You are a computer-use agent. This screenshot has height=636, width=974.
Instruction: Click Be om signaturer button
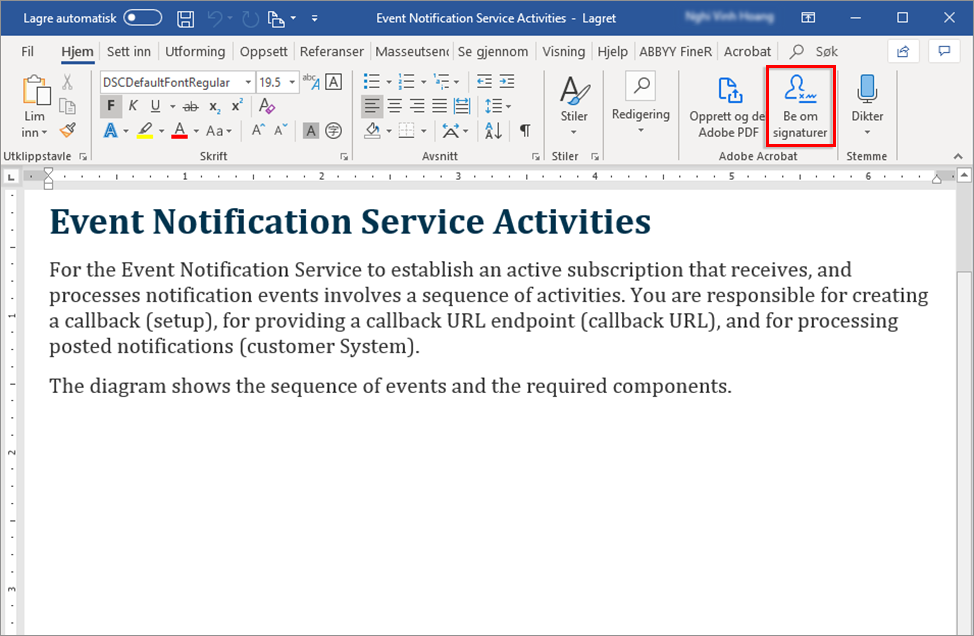pyautogui.click(x=800, y=107)
